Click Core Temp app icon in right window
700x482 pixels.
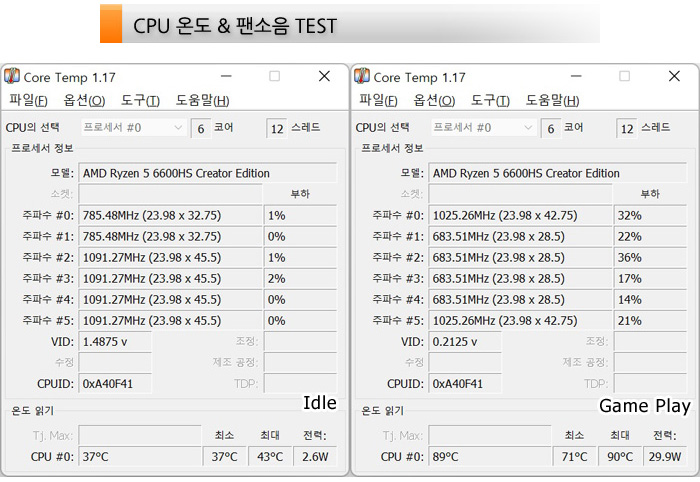(362, 76)
